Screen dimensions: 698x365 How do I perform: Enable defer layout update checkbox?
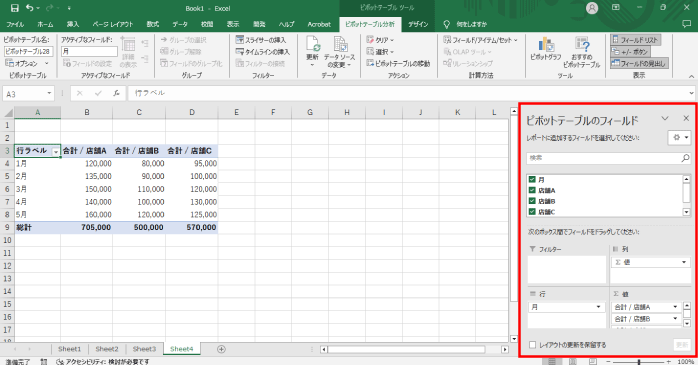click(x=532, y=345)
